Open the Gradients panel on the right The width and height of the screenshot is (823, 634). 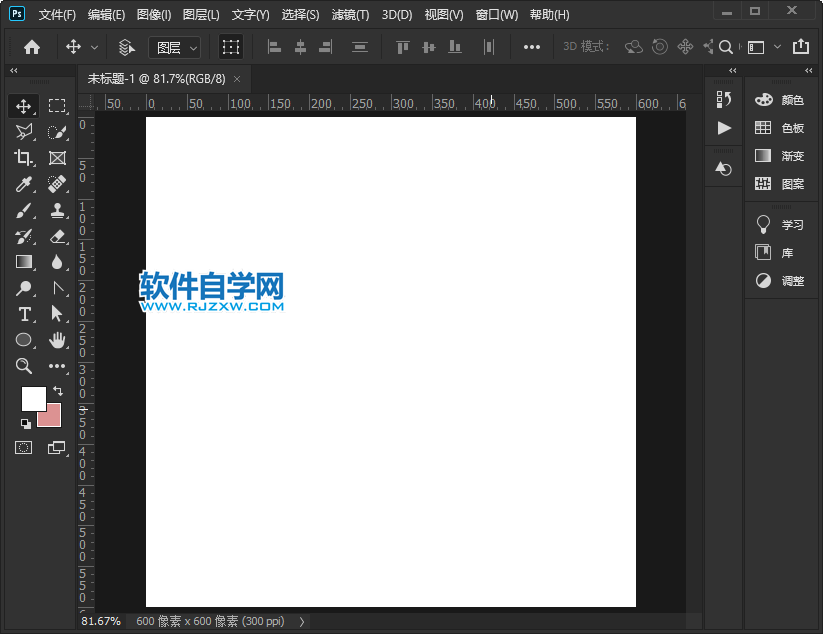(789, 155)
